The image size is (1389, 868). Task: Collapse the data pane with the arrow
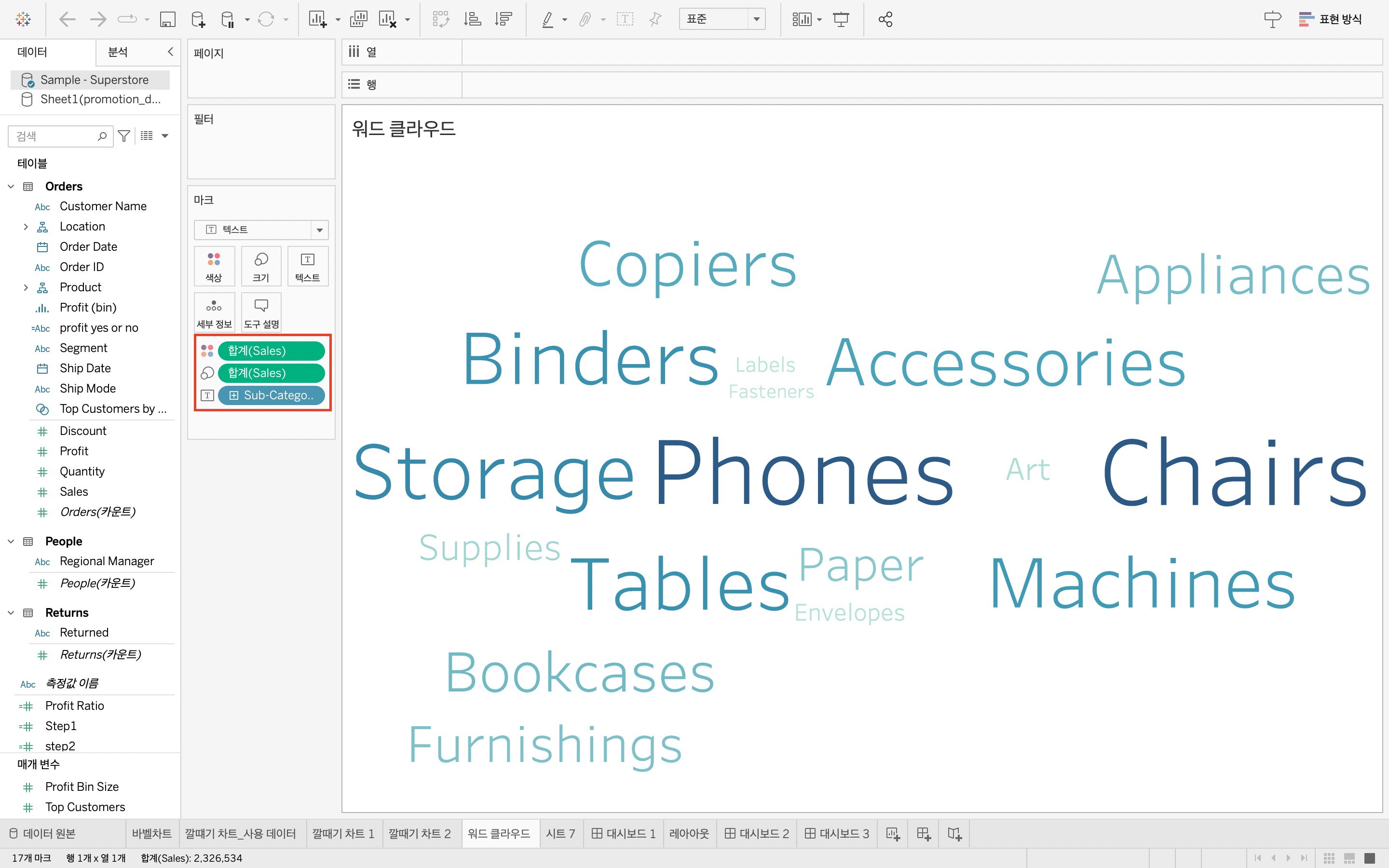tap(170, 52)
